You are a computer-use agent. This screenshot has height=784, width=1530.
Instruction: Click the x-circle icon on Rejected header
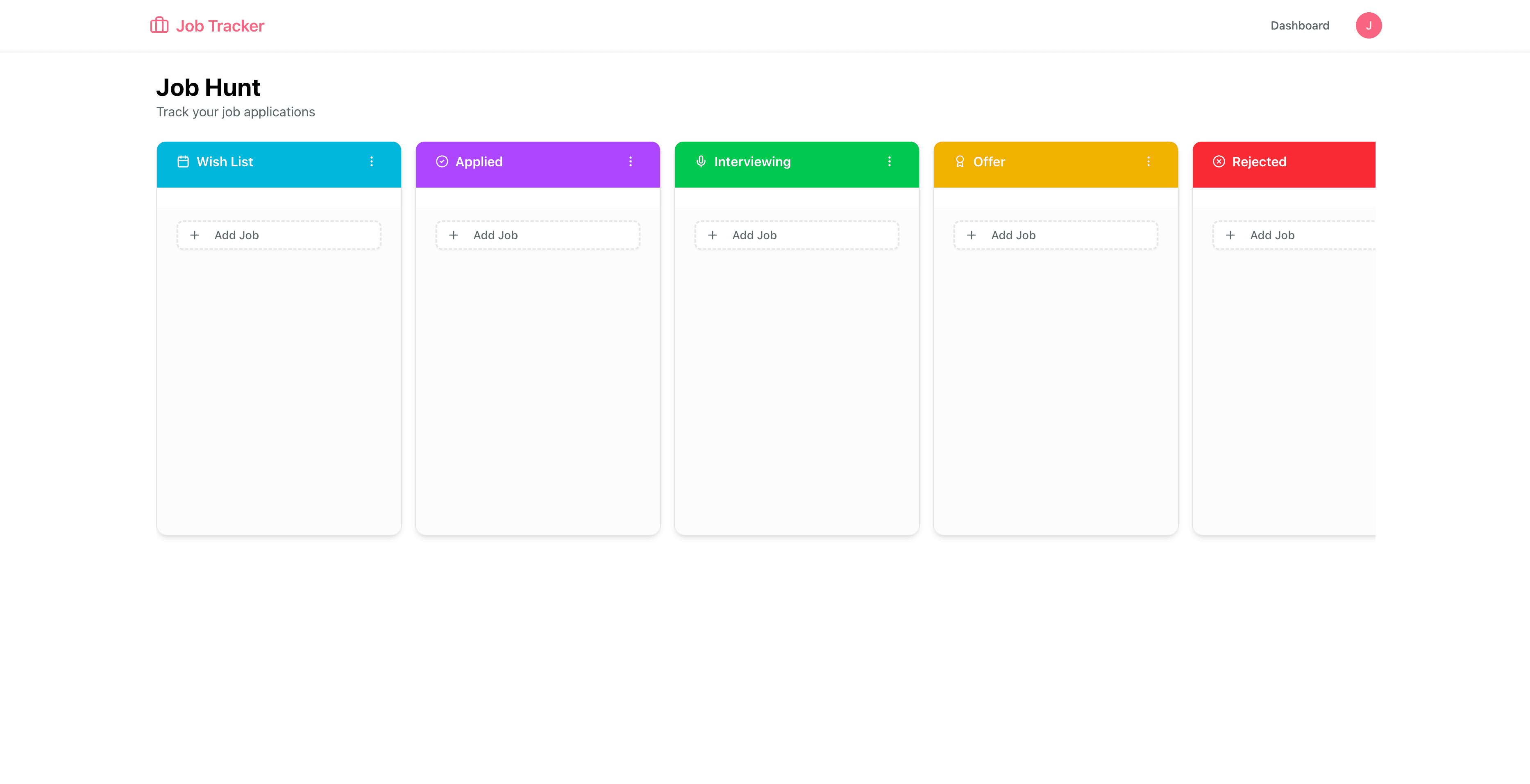(1219, 161)
